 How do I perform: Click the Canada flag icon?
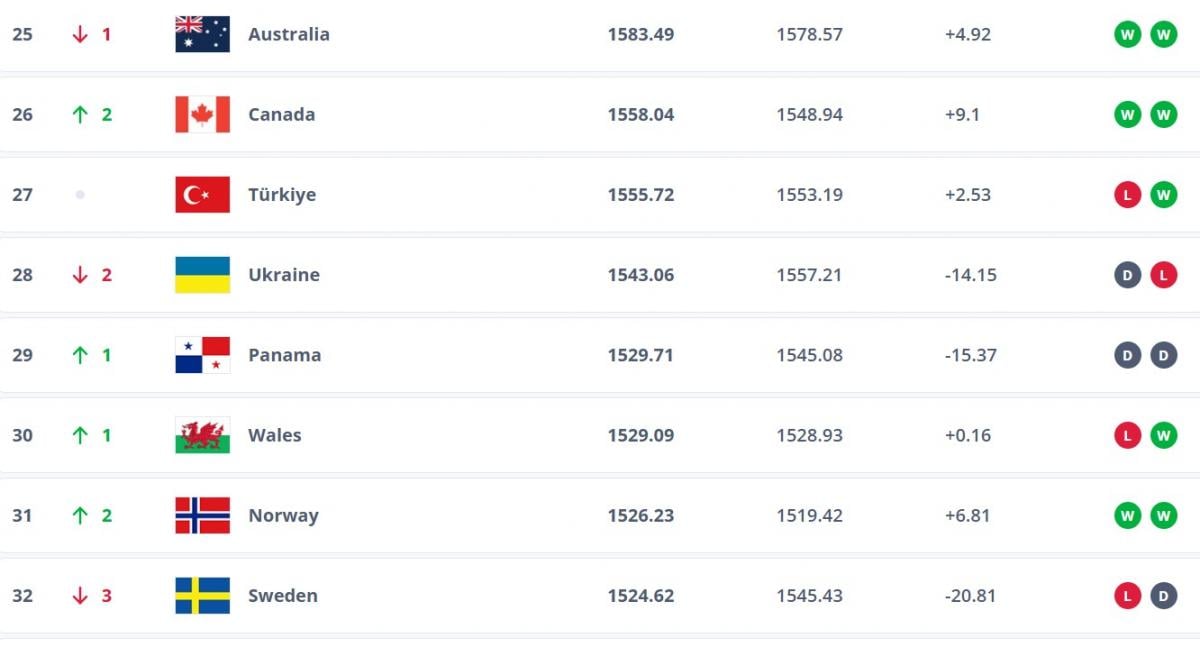click(x=202, y=114)
